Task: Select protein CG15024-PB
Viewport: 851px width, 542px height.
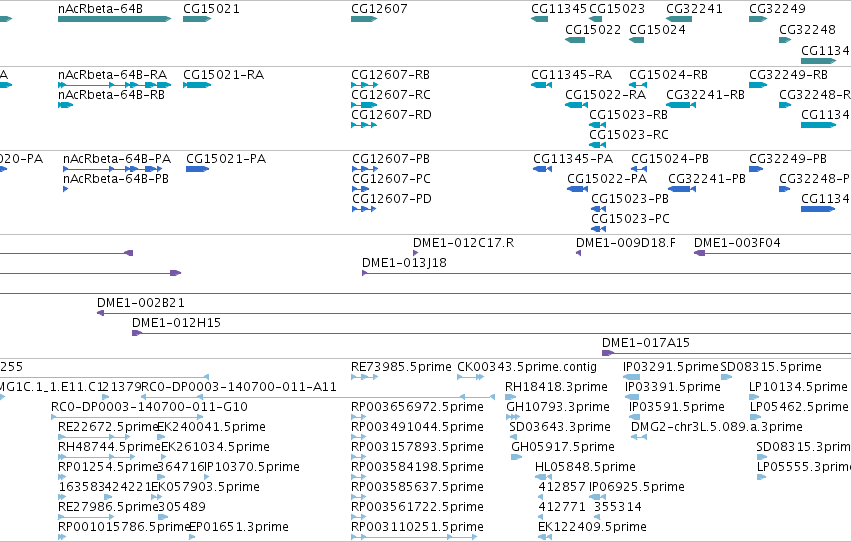Action: point(638,169)
